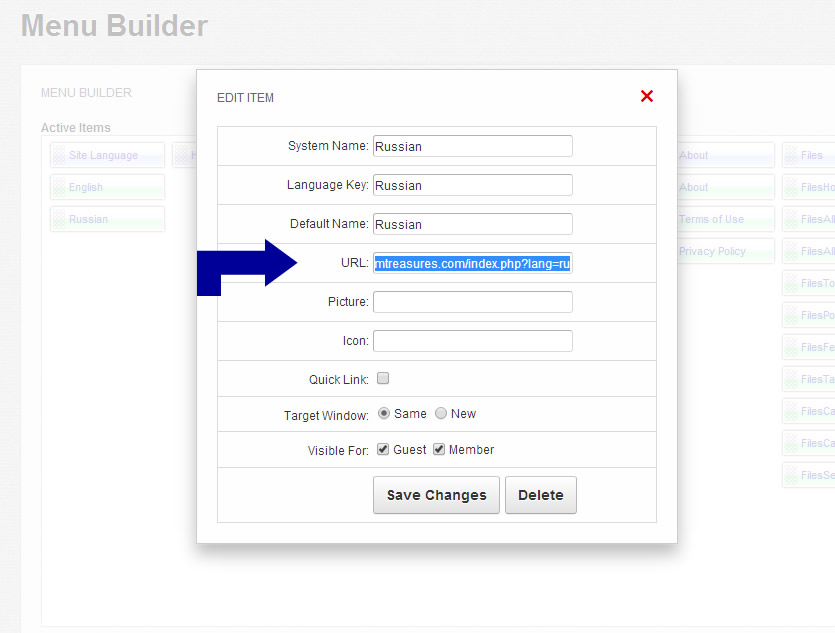Click the System Name input field

coord(472,146)
